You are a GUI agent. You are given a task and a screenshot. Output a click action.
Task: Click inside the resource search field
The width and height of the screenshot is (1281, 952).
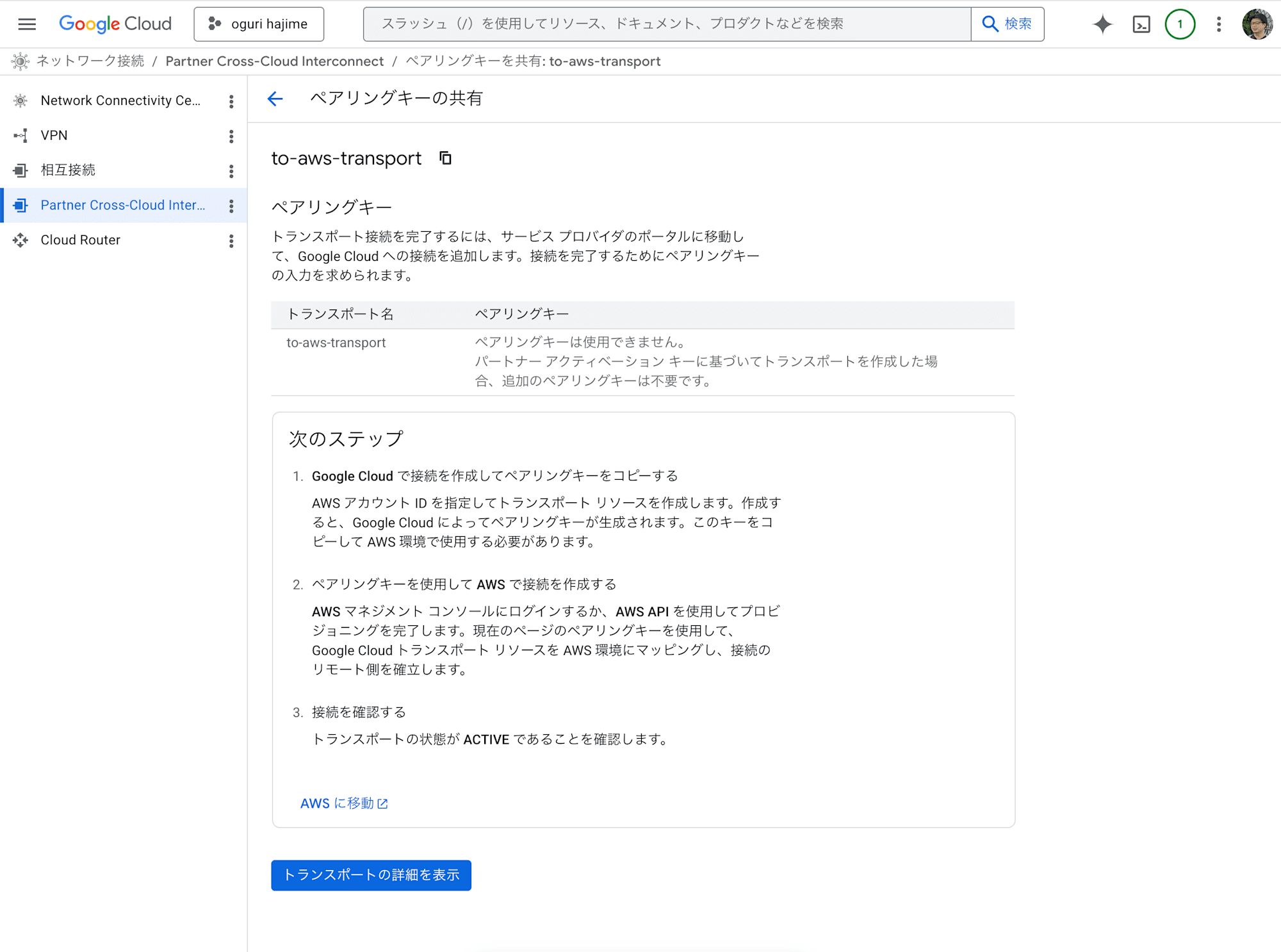pos(640,24)
